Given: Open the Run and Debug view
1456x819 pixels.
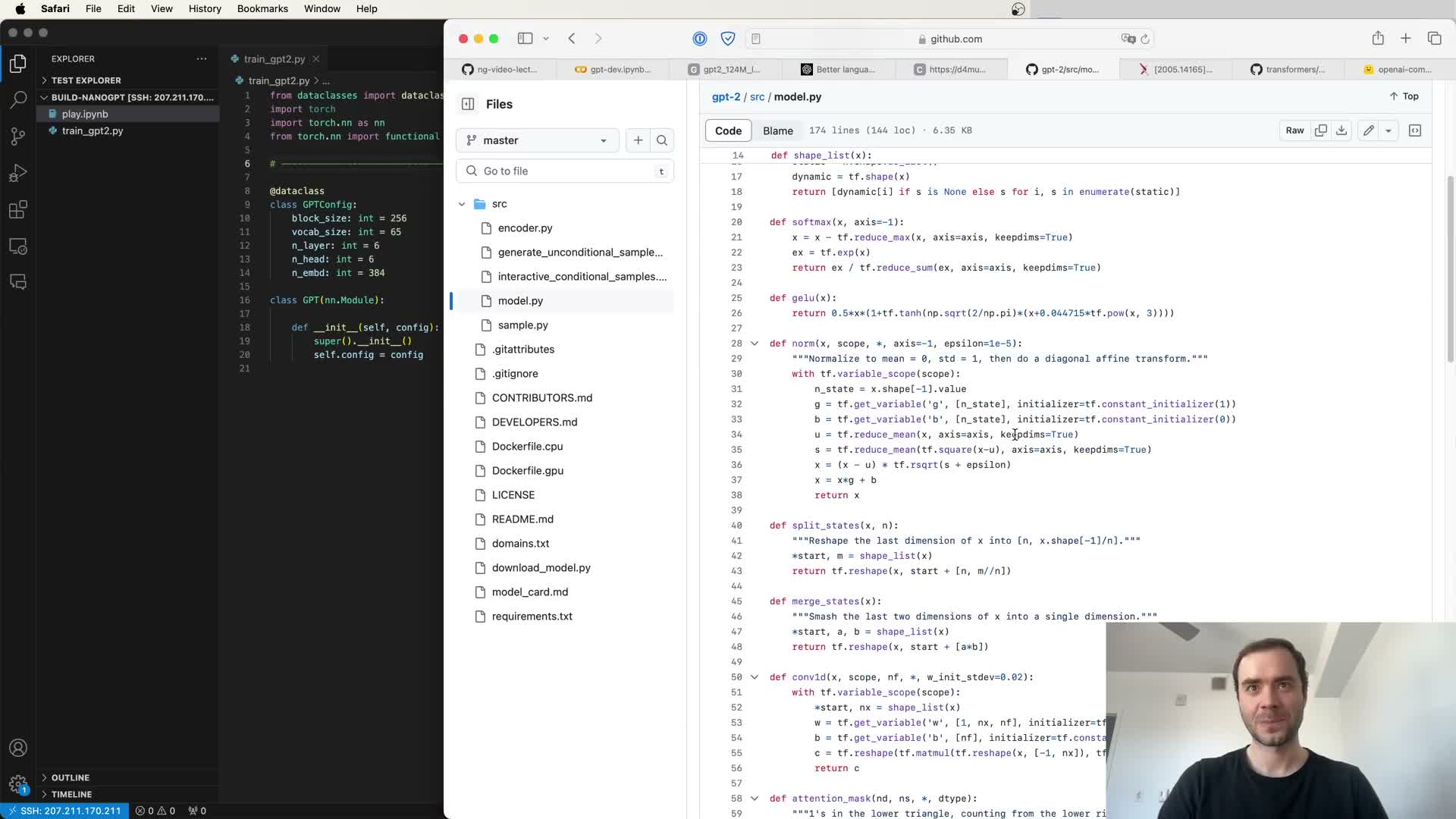Looking at the screenshot, I should 18,173.
